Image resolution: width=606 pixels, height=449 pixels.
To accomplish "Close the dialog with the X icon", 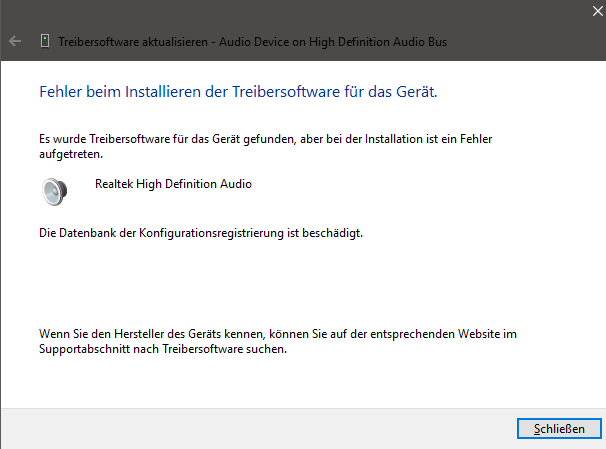I will point(598,11).
